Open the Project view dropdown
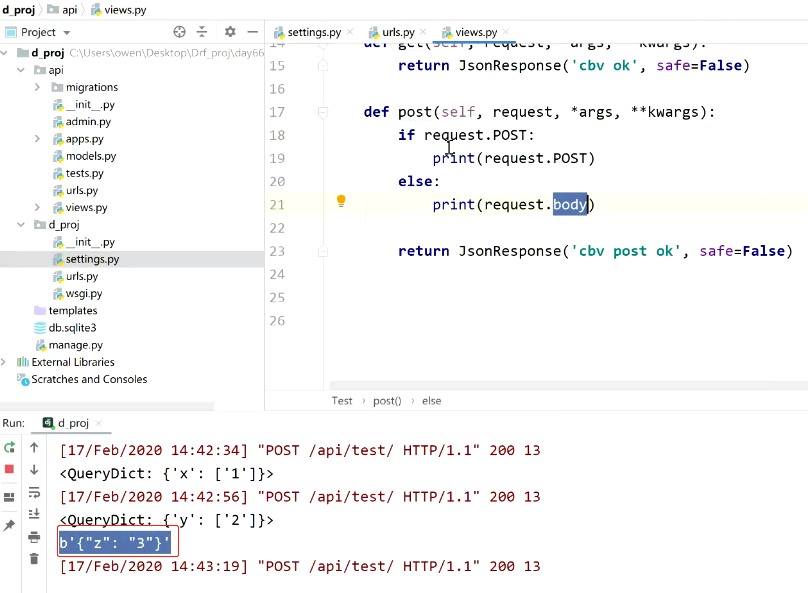This screenshot has height=593, width=808. click(x=66, y=32)
